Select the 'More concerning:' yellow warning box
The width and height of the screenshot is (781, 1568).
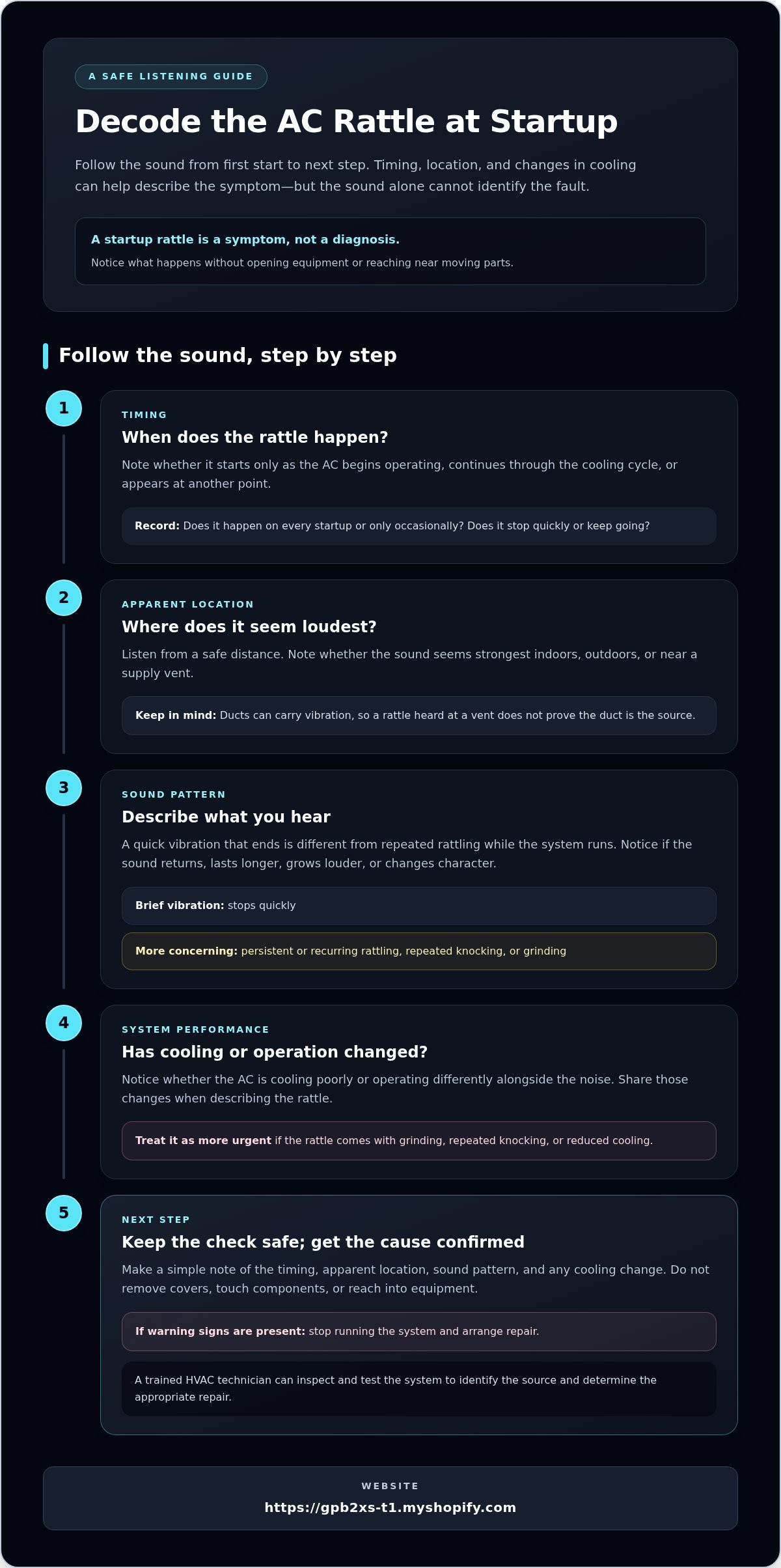pos(419,951)
